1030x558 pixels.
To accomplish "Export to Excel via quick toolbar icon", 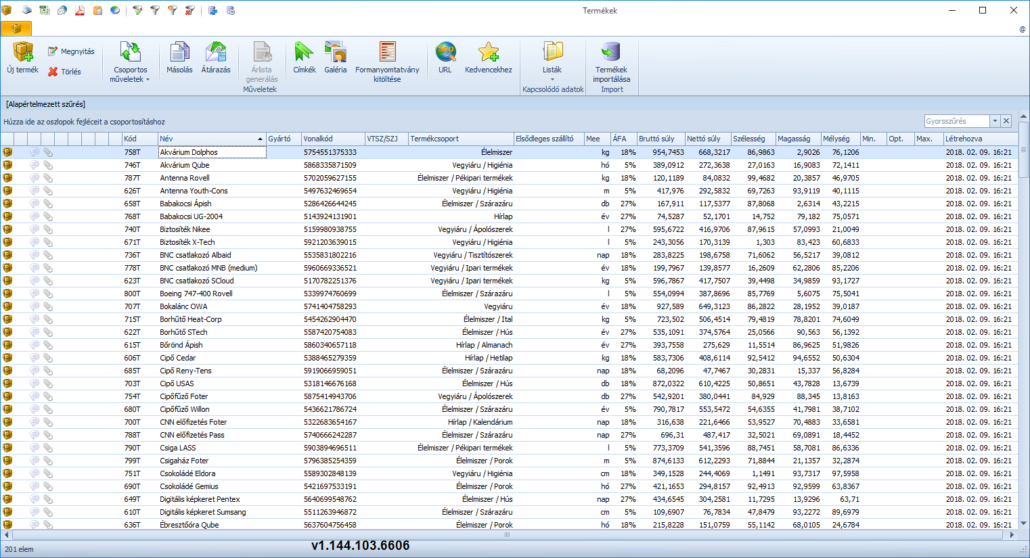I will (45, 11).
